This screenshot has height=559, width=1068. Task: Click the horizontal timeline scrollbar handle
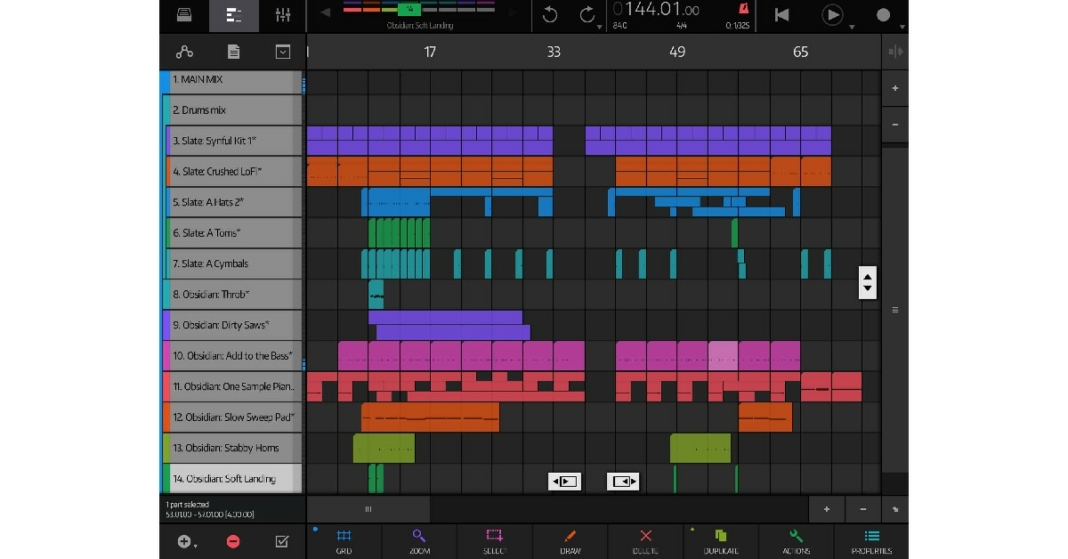(x=368, y=509)
